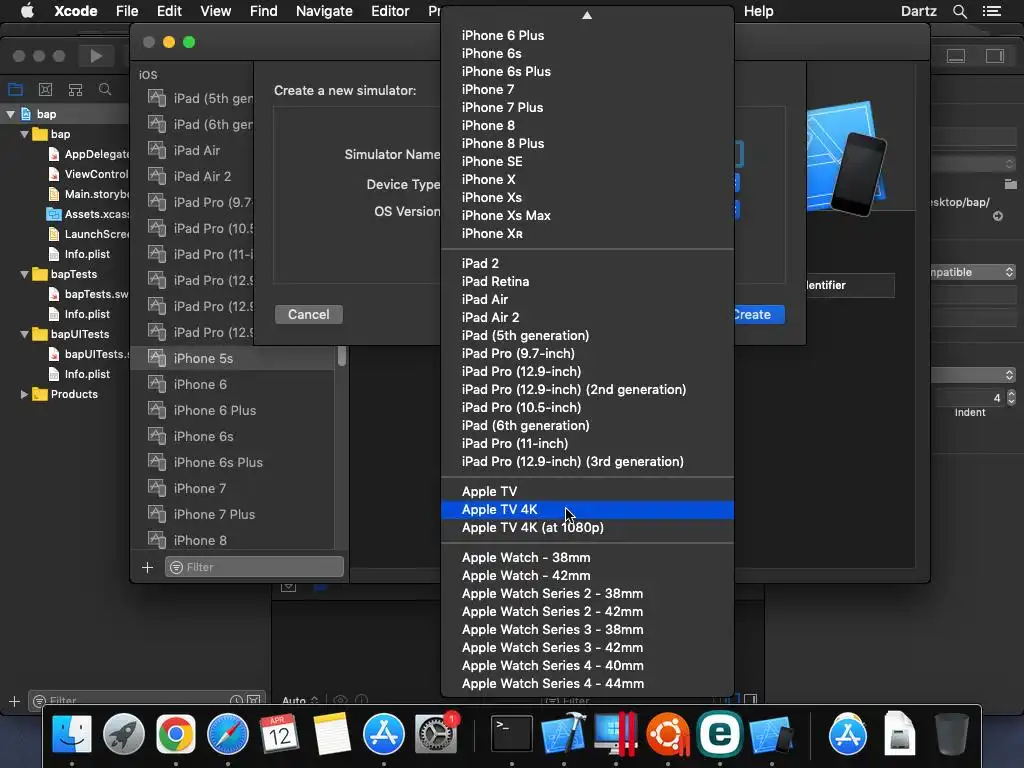Launch Launchpad rocket icon in Dock
Image resolution: width=1024 pixels, height=768 pixels.
pos(123,734)
